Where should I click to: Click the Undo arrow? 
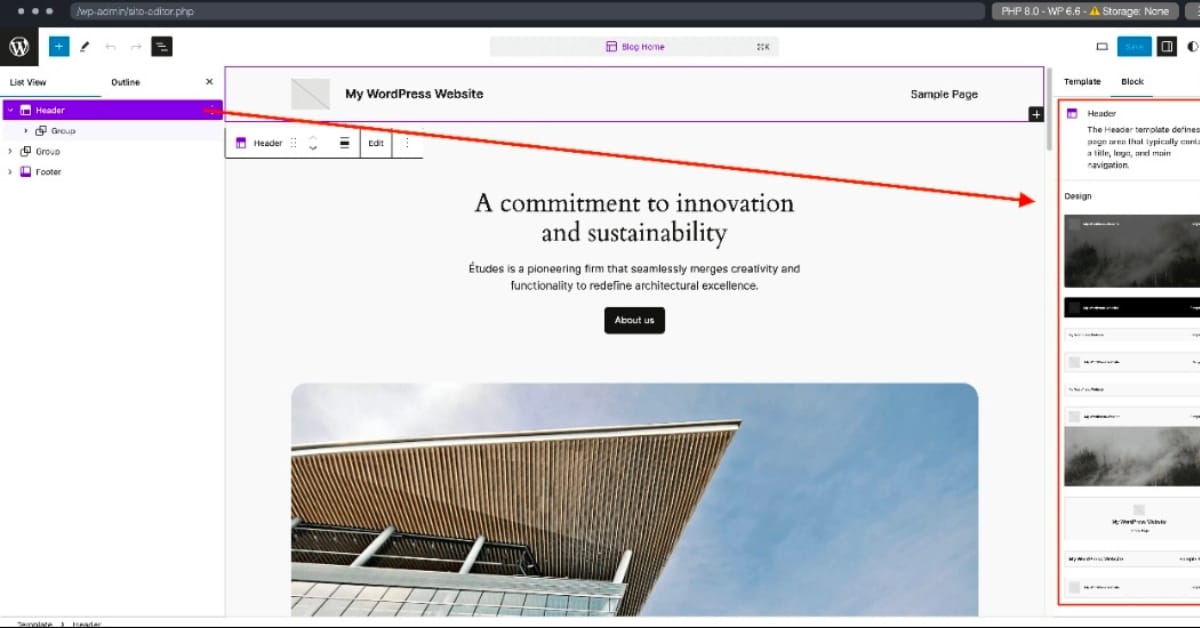tap(111, 46)
